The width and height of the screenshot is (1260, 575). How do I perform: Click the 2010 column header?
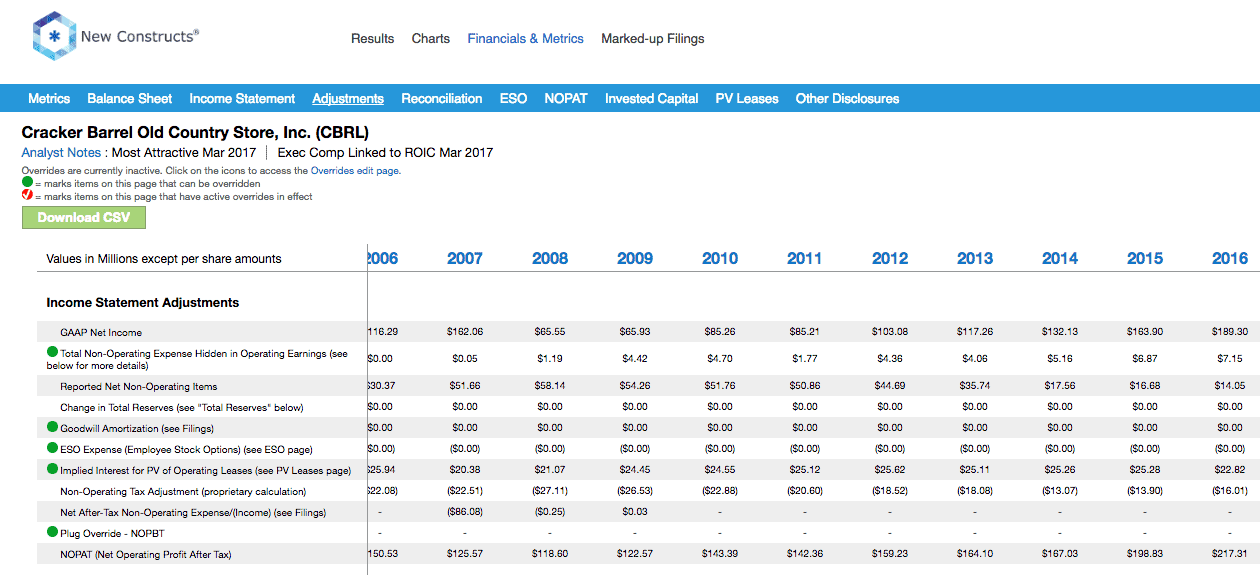[720, 258]
